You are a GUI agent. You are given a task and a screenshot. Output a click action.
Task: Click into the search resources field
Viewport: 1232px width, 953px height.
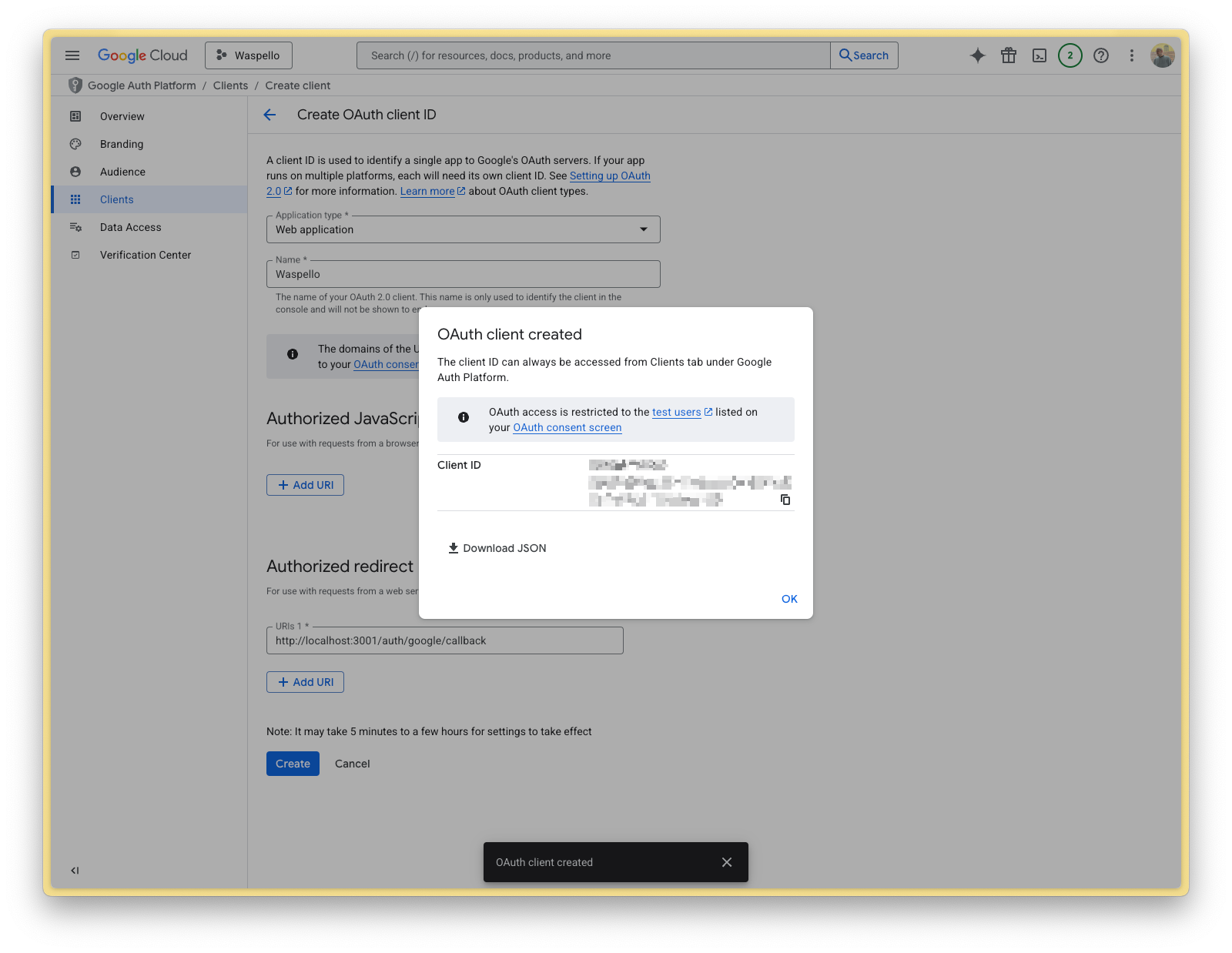tap(593, 55)
